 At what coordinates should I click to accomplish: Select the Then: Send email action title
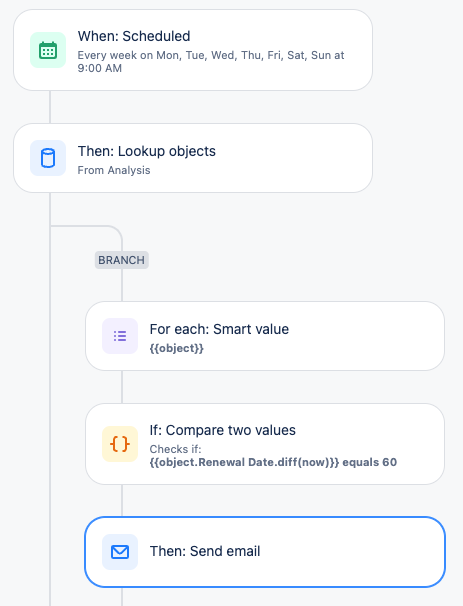pos(205,552)
